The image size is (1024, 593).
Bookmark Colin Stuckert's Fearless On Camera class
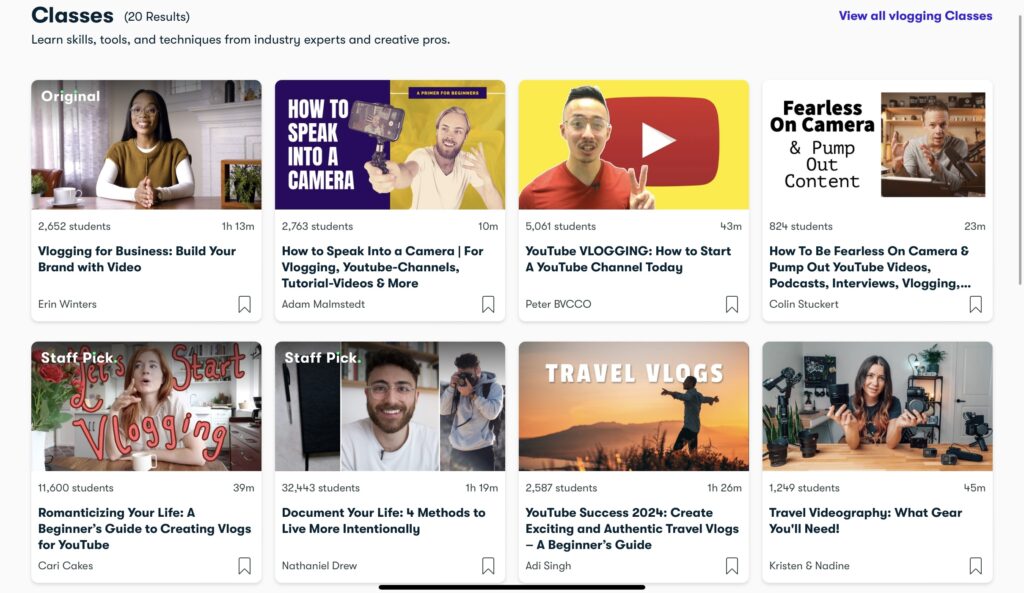click(x=975, y=304)
